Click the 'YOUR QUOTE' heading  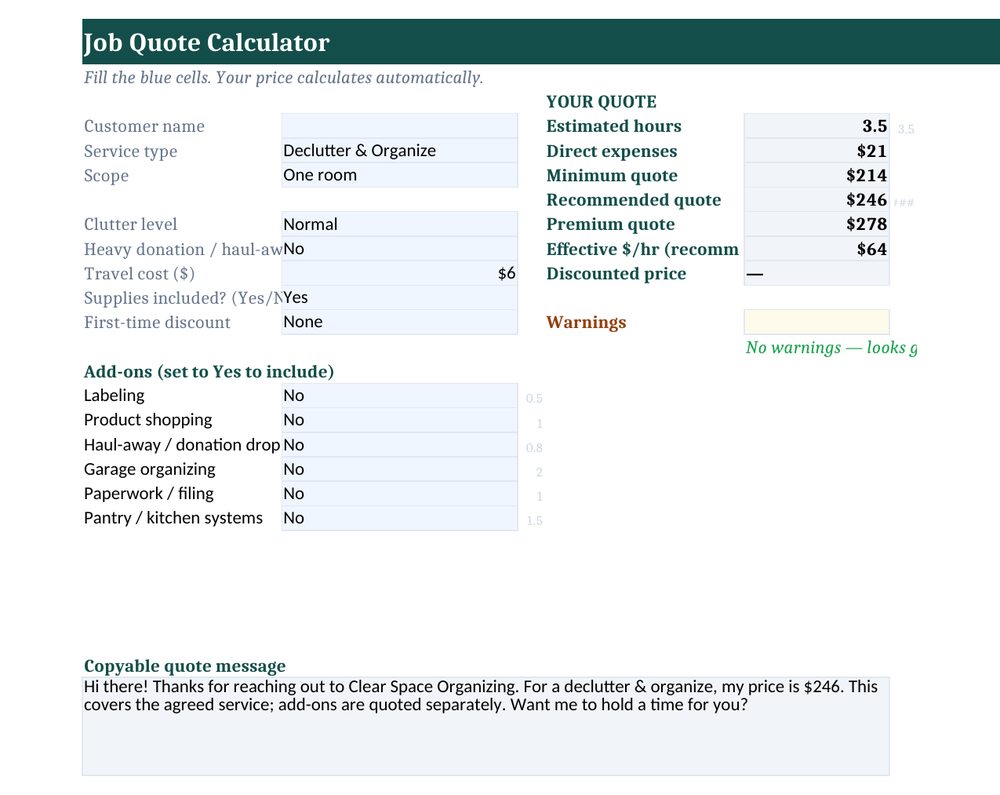[x=601, y=102]
